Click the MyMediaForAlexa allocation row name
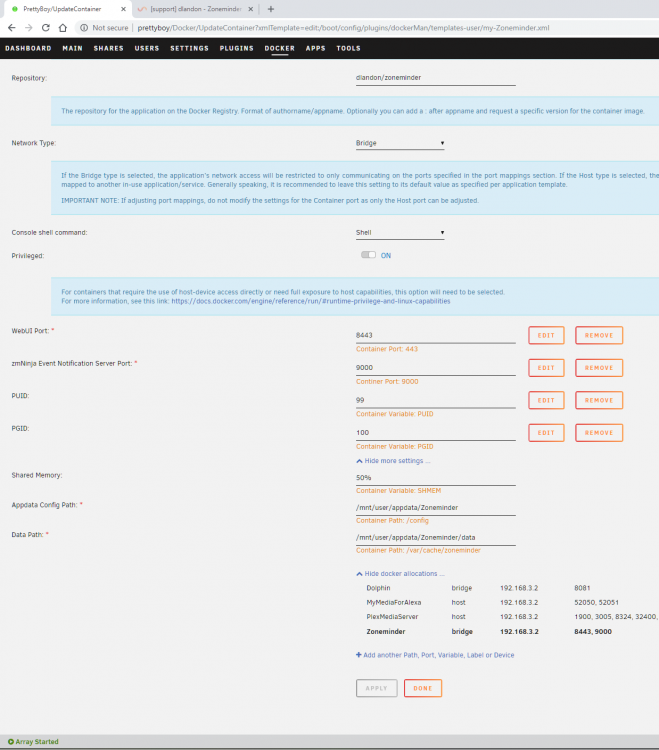The height and width of the screenshot is (750, 659). click(x=394, y=603)
